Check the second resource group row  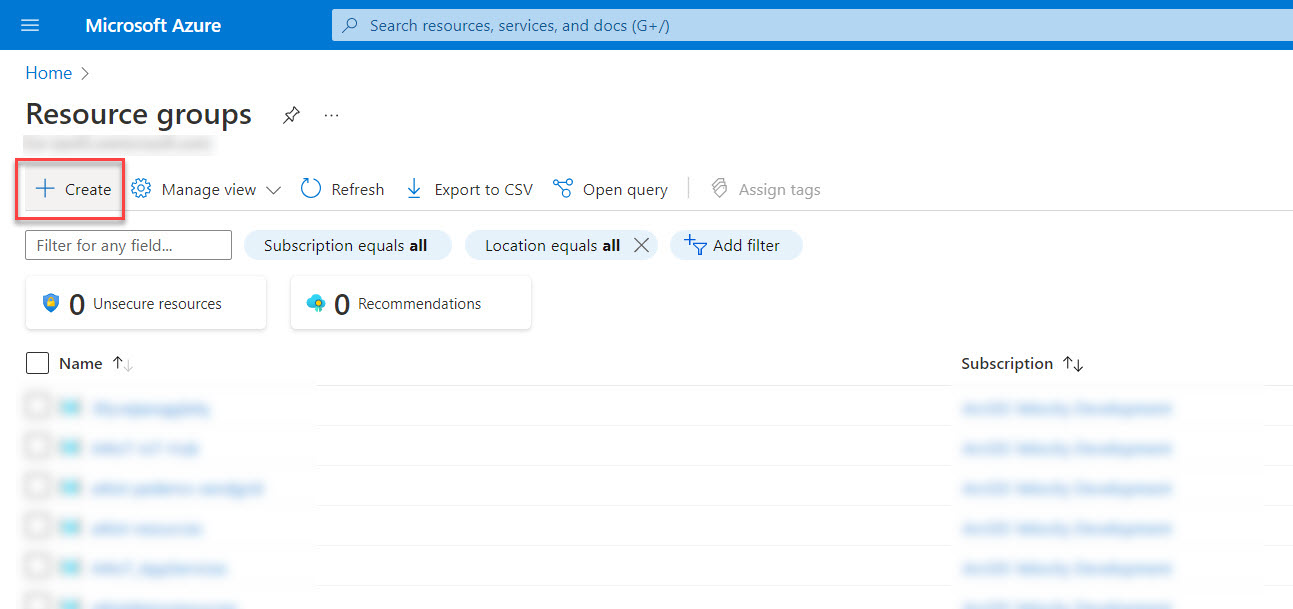pyautogui.click(x=37, y=448)
